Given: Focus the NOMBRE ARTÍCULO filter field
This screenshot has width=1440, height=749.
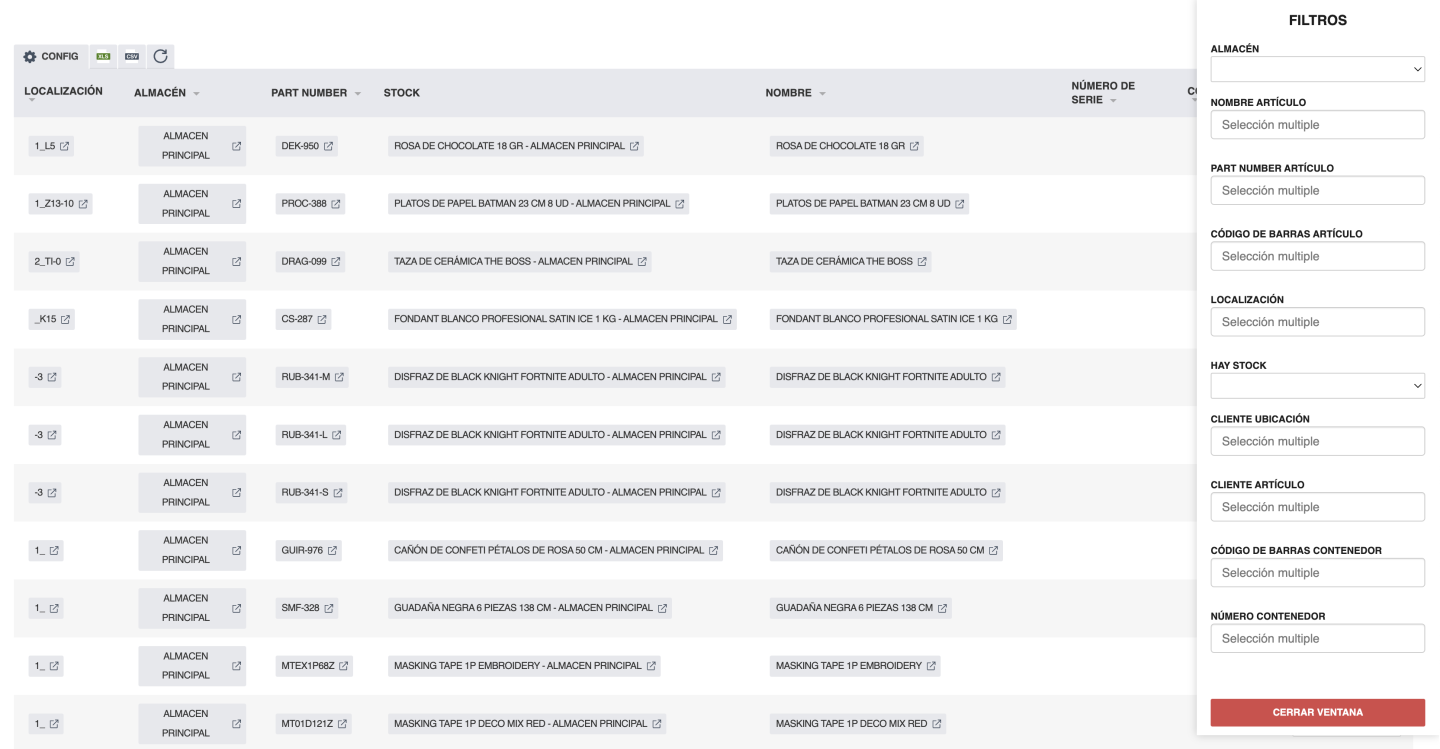Looking at the screenshot, I should [1317, 125].
